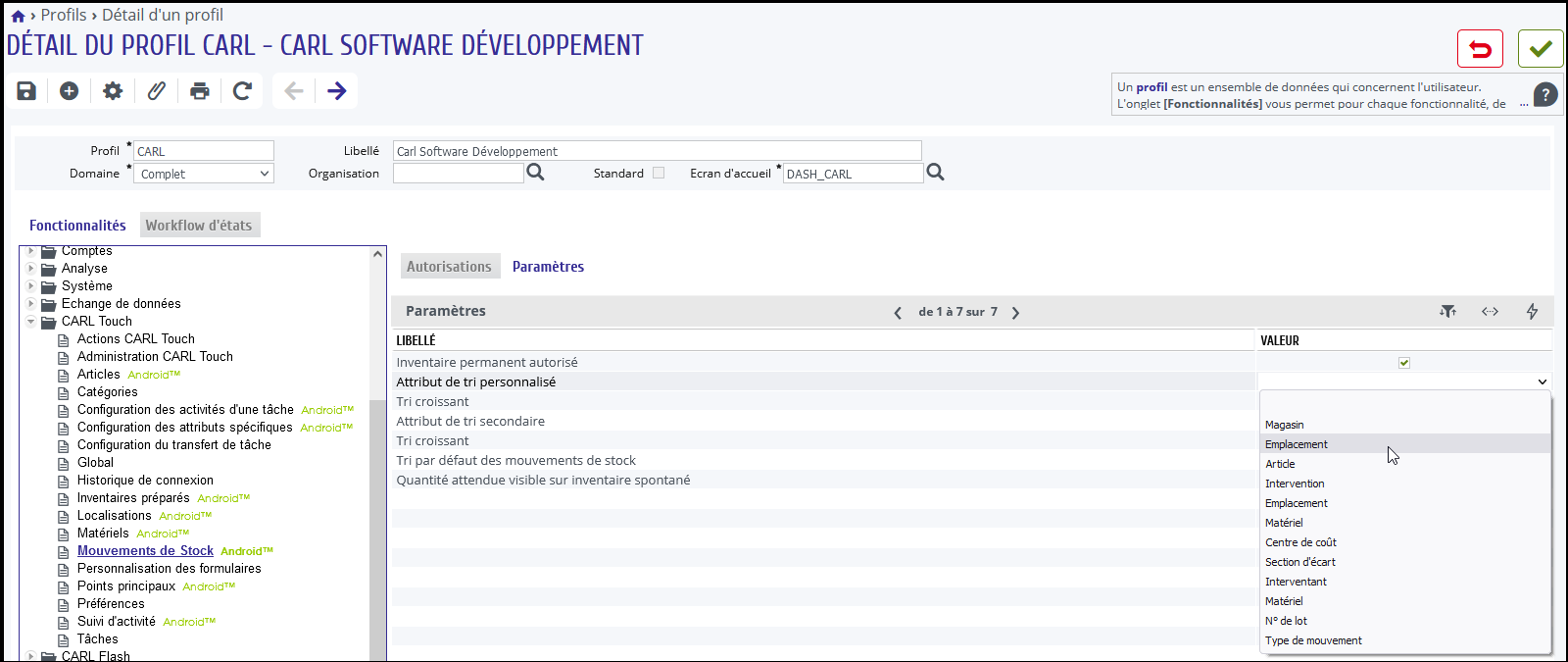
Task: Click the refresh reload icon
Action: 242,91
